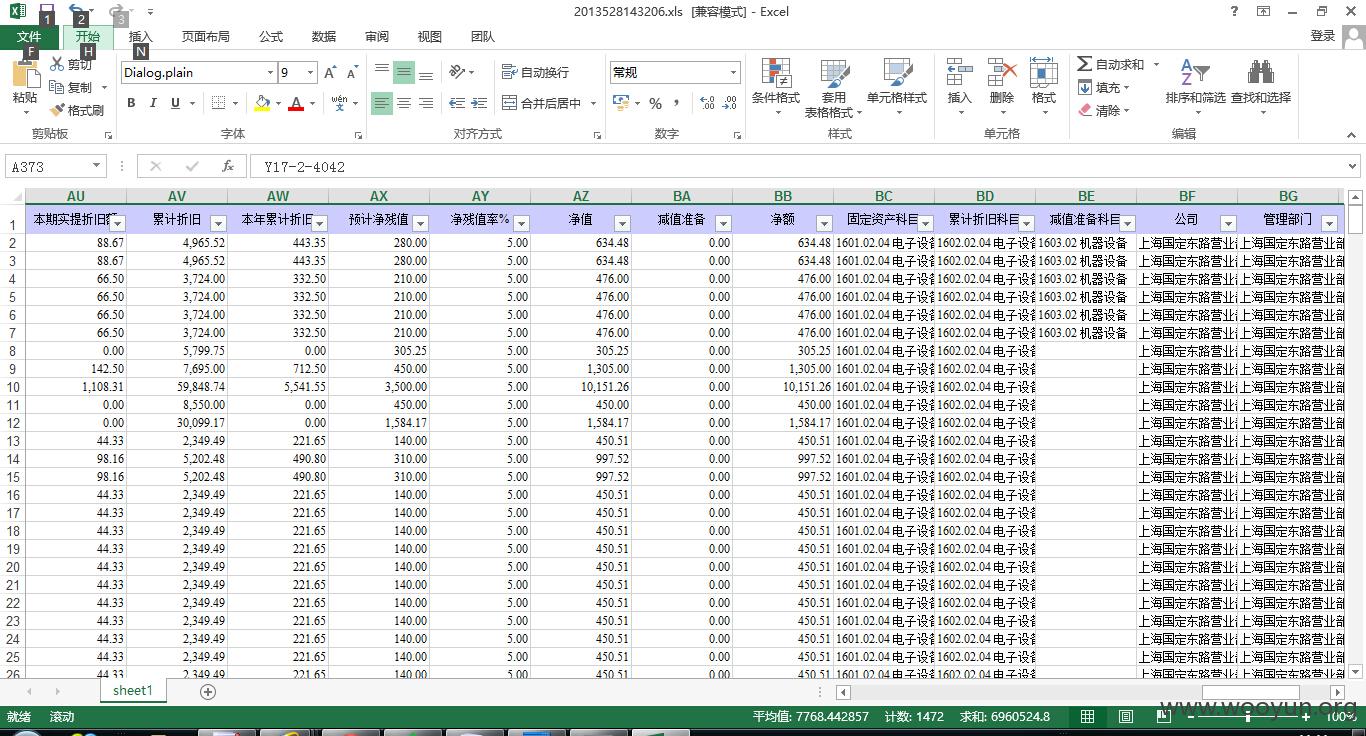Click the text orientation icon
Image resolution: width=1366 pixels, height=736 pixels.
pos(457,72)
